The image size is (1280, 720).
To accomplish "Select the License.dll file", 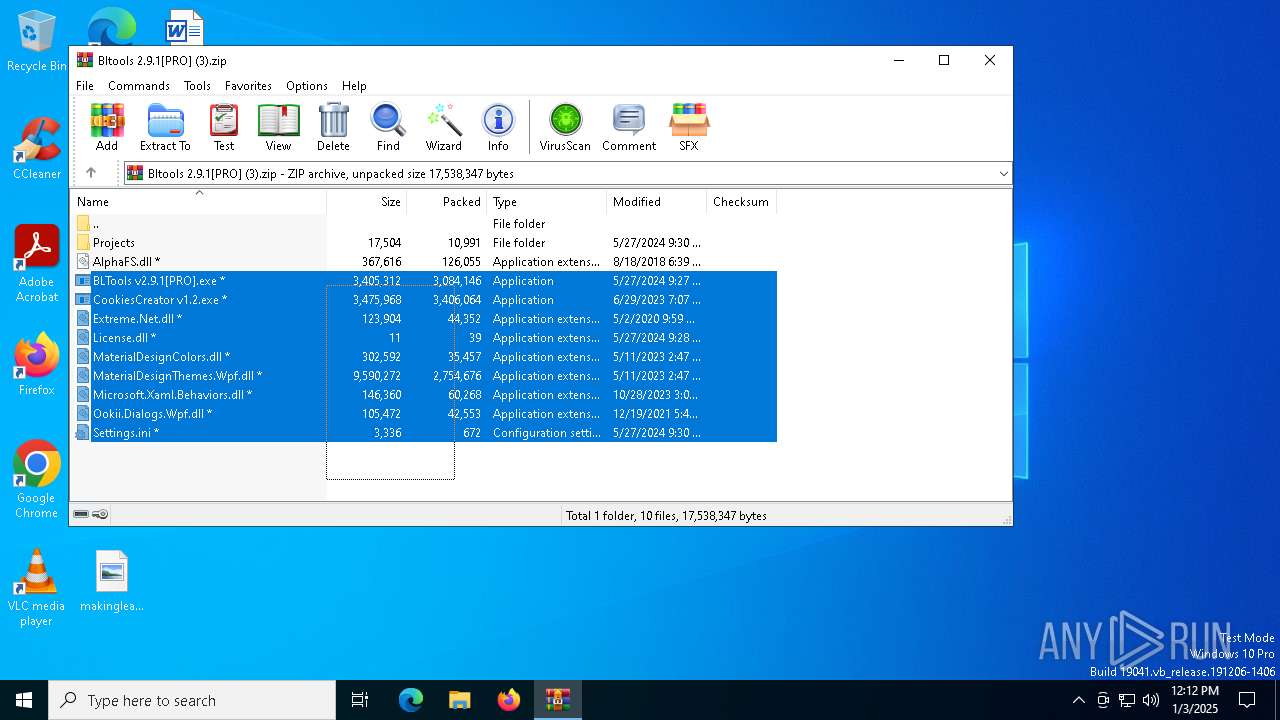I will point(424,338).
